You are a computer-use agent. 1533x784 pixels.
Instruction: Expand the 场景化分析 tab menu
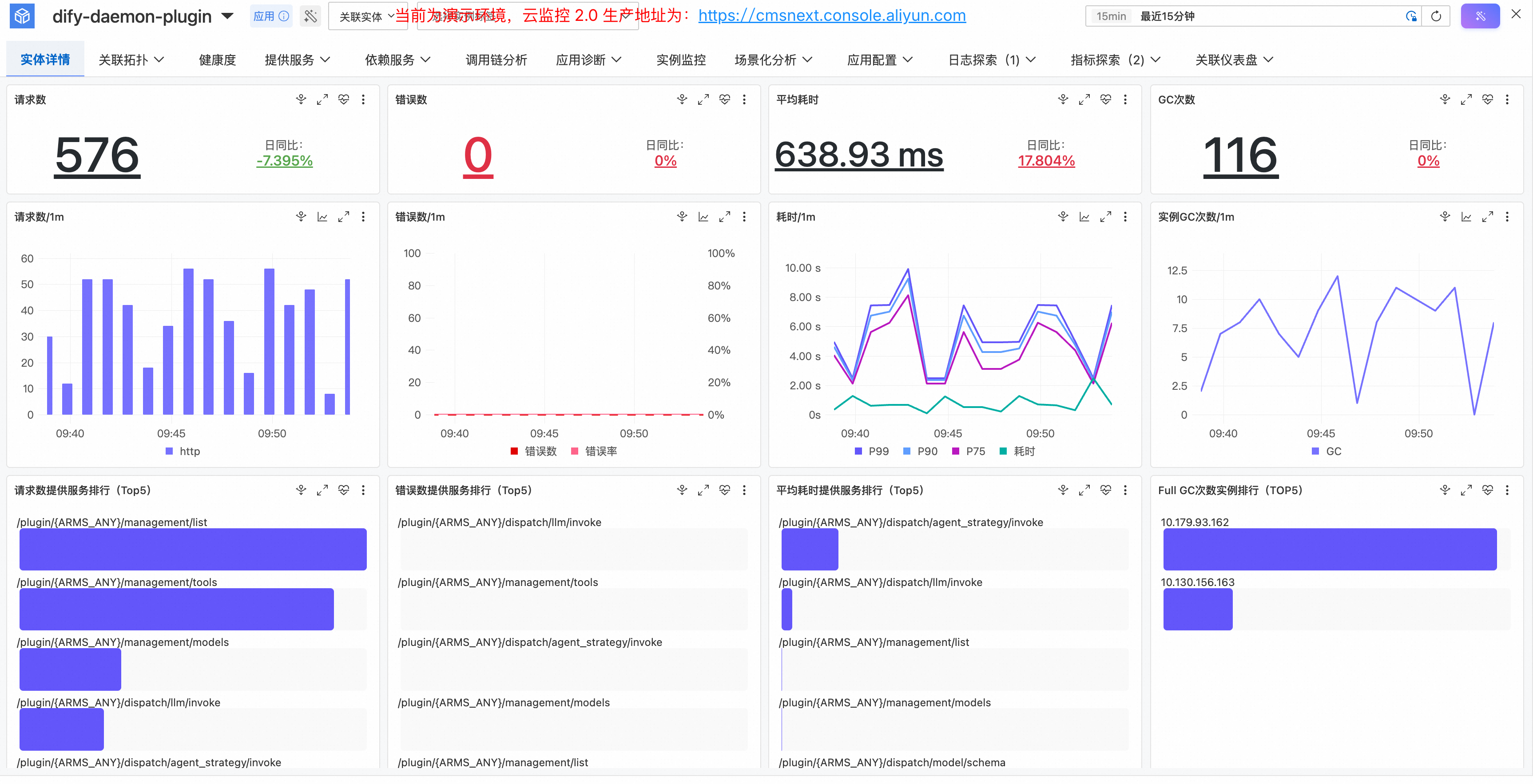(773, 59)
